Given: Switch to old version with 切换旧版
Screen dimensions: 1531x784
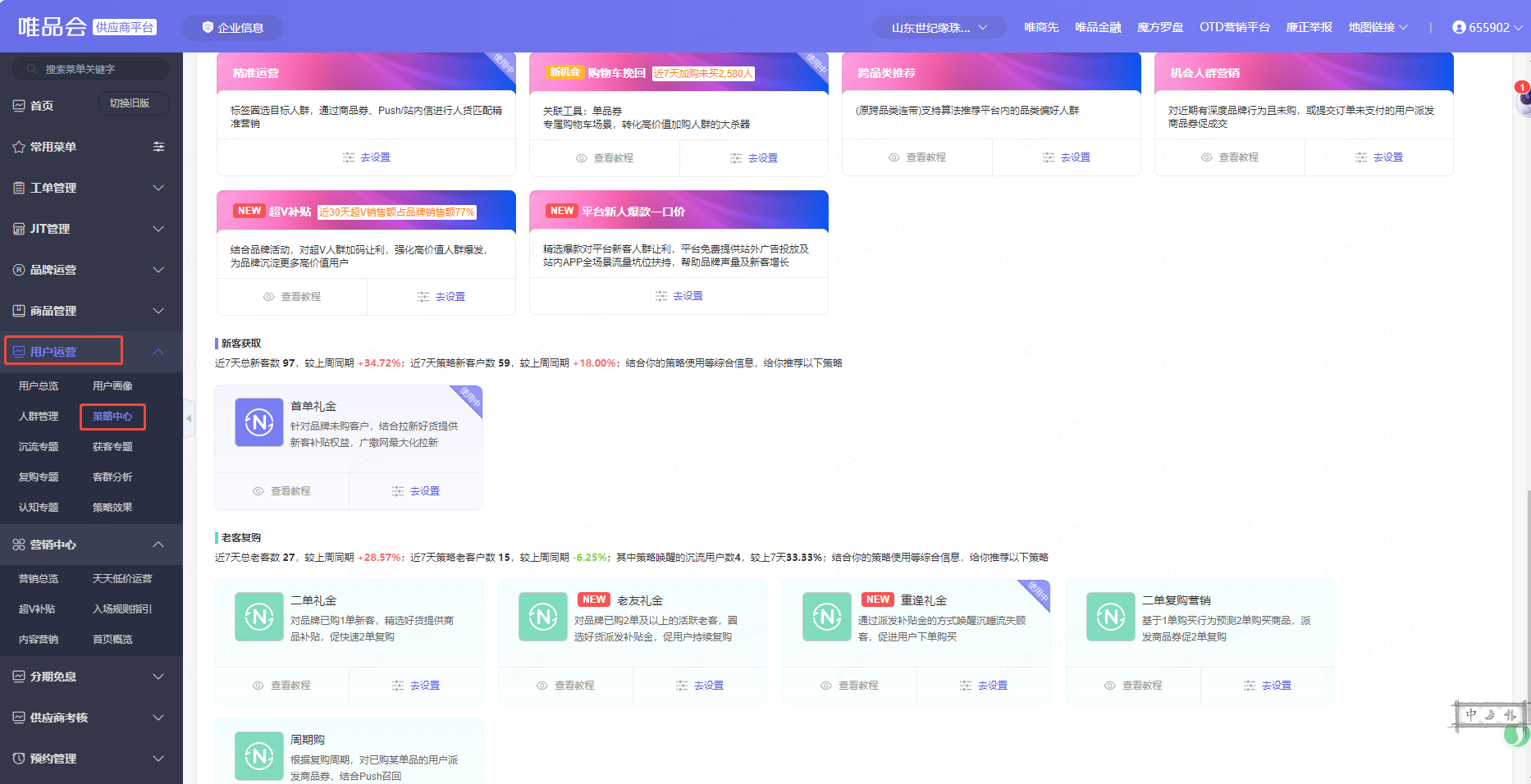Looking at the screenshot, I should coord(130,103).
